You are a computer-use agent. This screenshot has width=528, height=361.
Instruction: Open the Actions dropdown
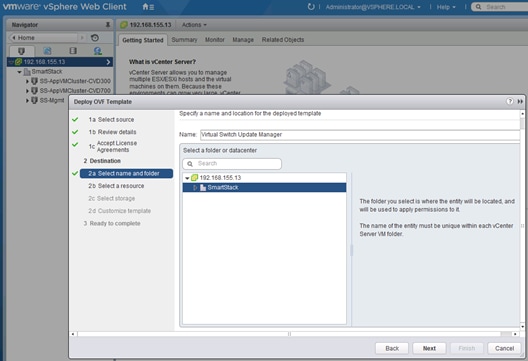coord(194,25)
